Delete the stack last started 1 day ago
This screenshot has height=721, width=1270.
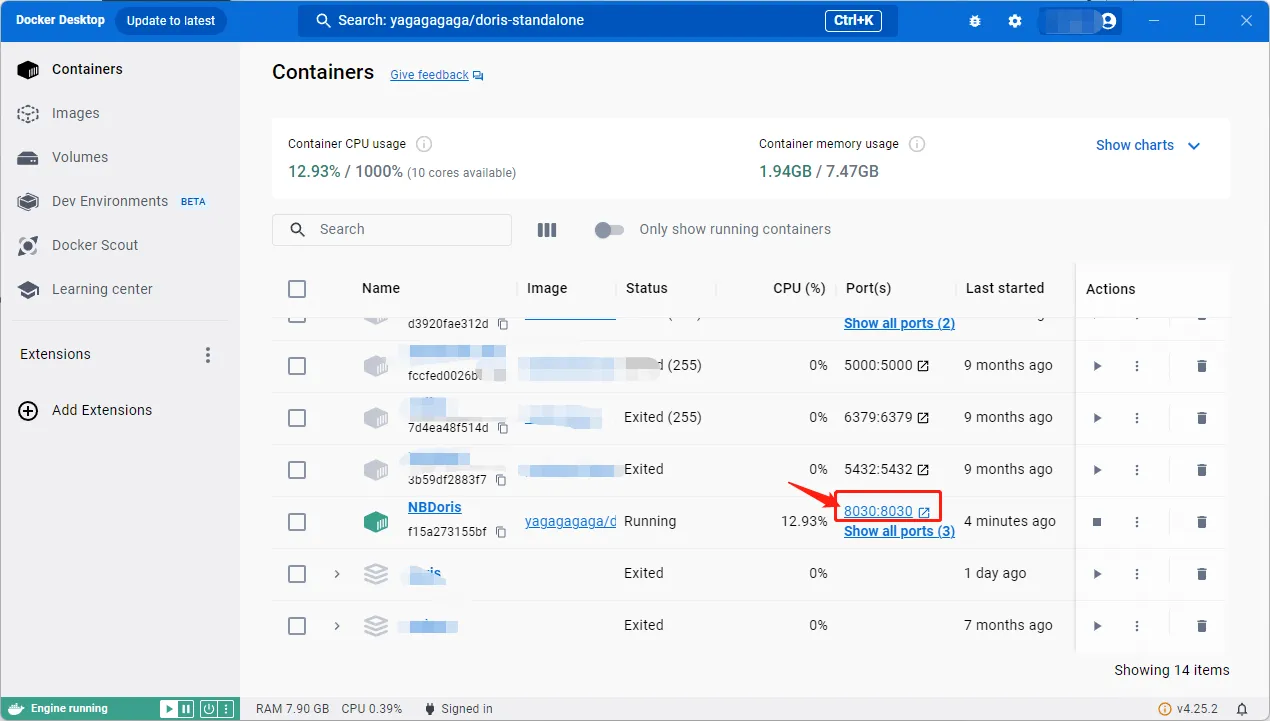click(x=1202, y=574)
